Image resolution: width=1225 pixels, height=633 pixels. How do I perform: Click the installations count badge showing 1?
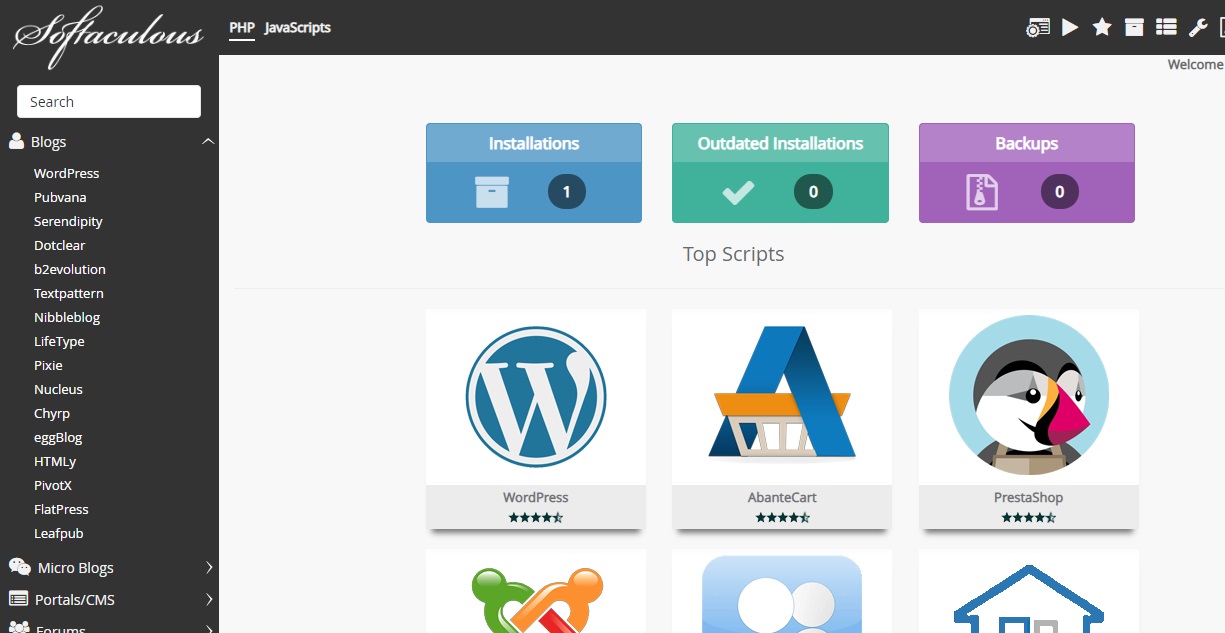567,192
